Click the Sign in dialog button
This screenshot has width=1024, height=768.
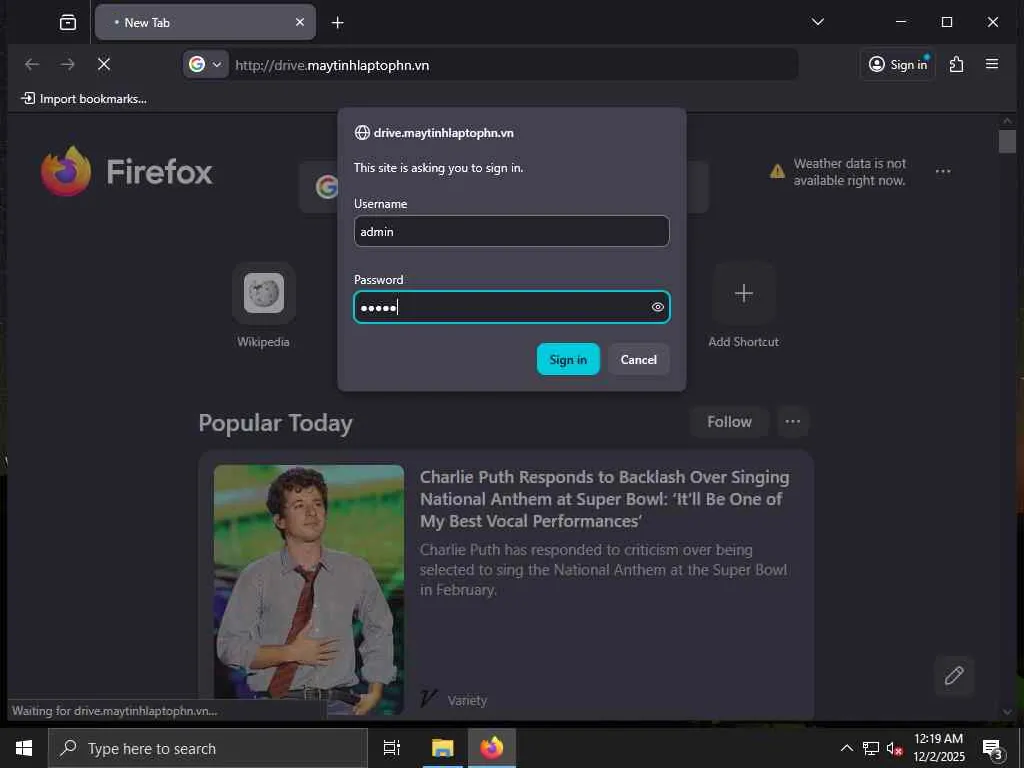tap(568, 359)
